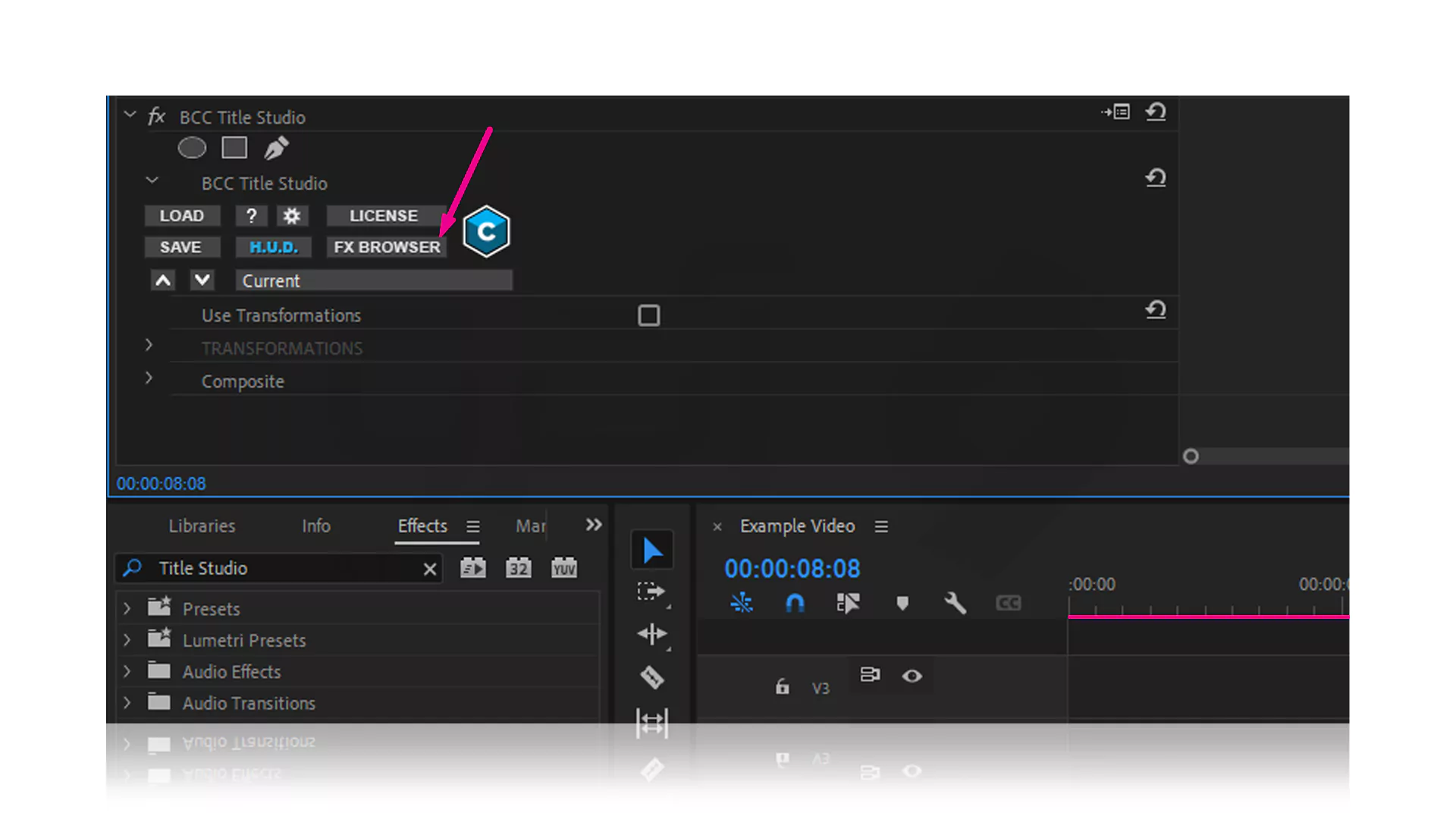Switch to the Effects tab

pos(422,526)
